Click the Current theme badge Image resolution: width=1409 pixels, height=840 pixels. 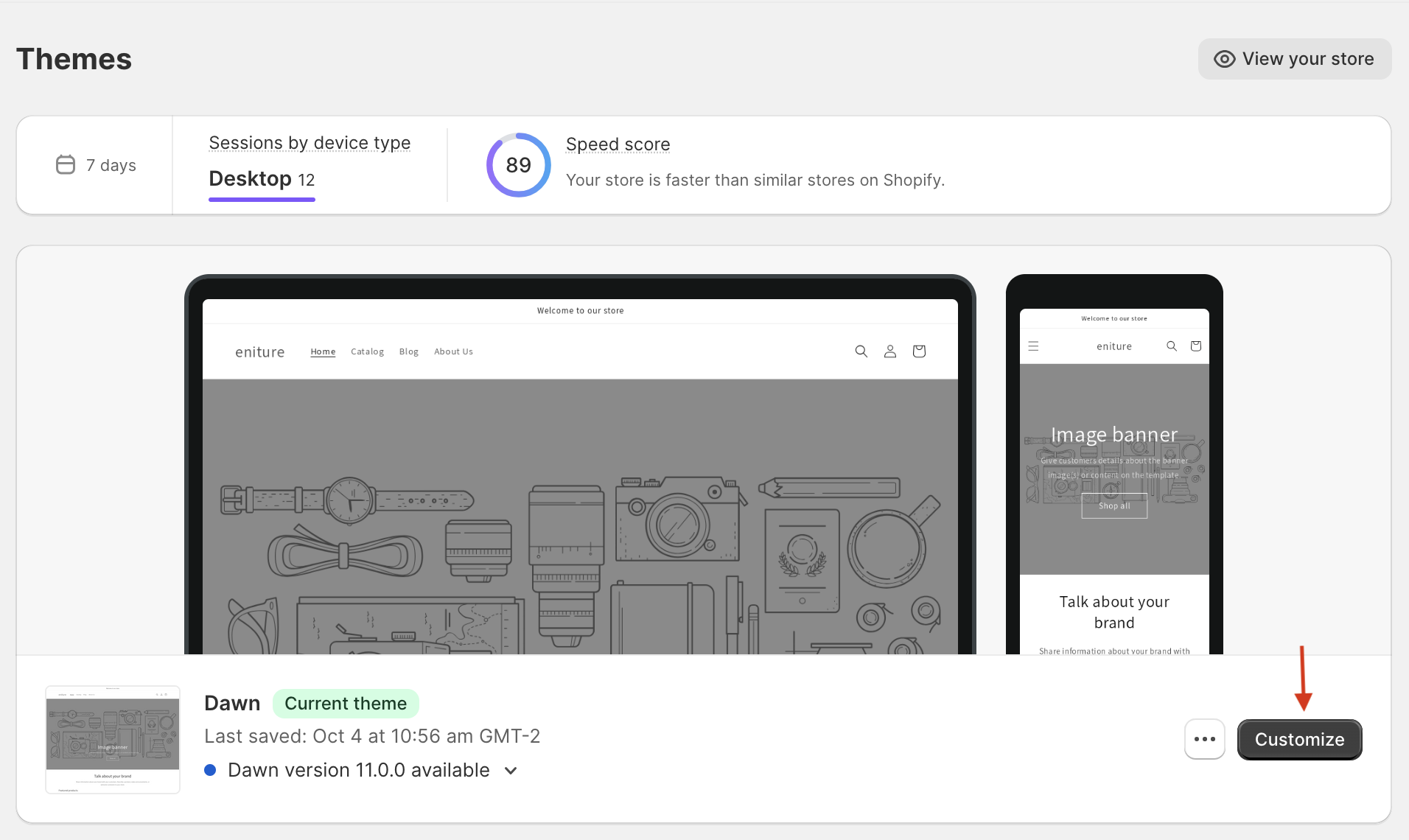[346, 704]
